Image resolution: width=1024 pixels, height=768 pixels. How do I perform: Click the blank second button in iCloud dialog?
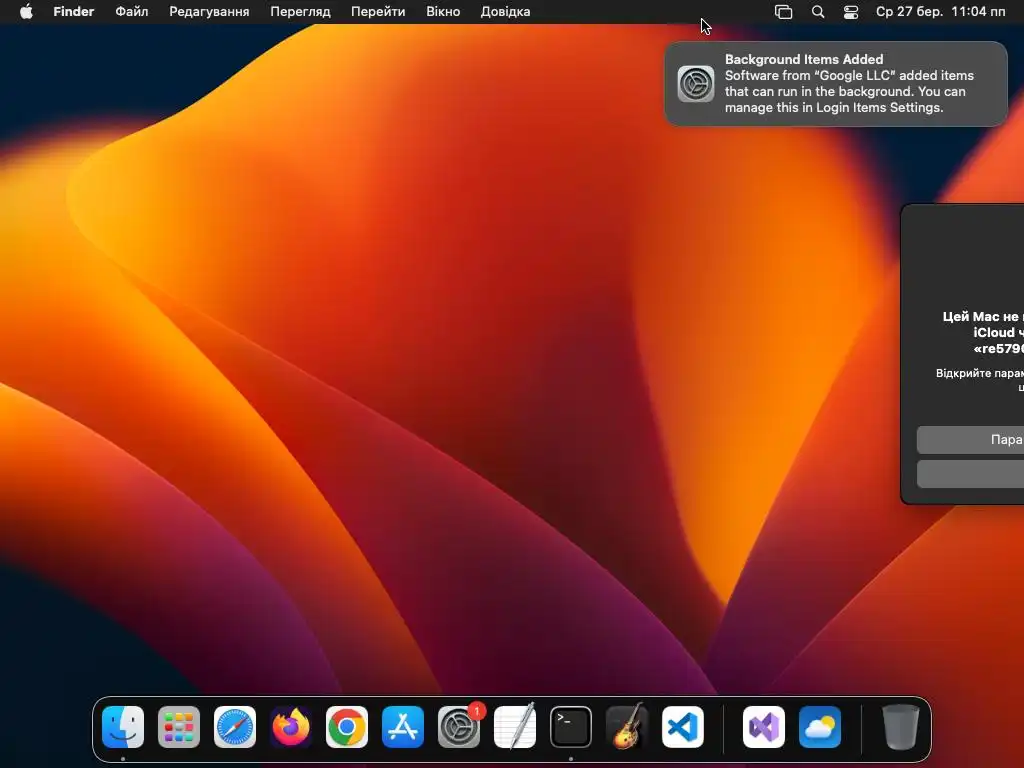tap(970, 474)
